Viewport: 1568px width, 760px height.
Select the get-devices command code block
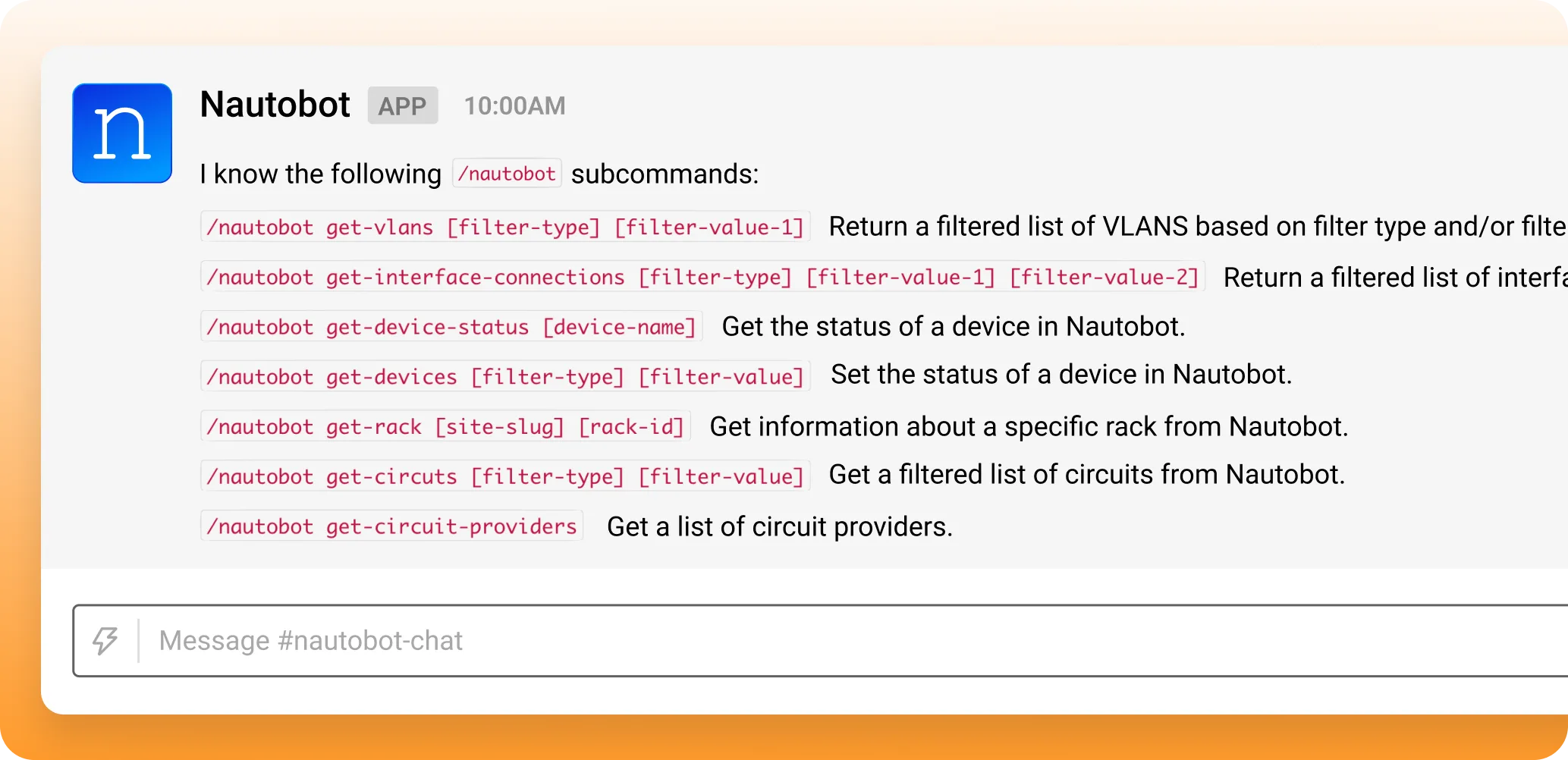(505, 377)
